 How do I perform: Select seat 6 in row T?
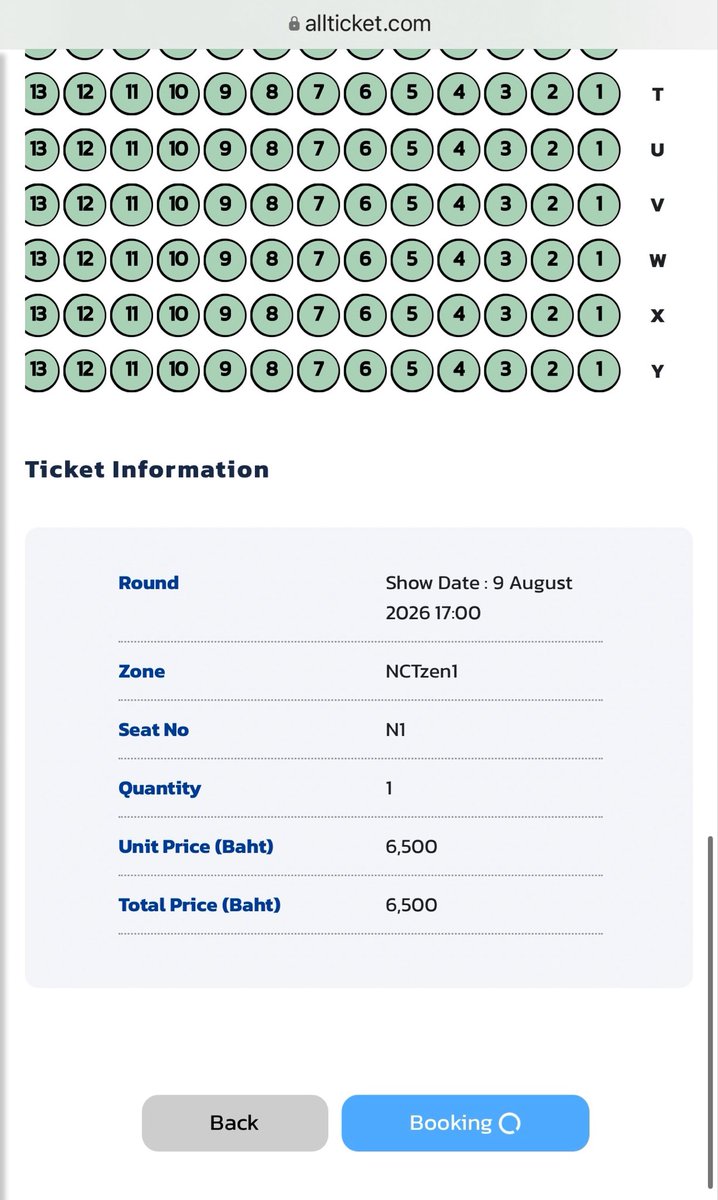(365, 94)
